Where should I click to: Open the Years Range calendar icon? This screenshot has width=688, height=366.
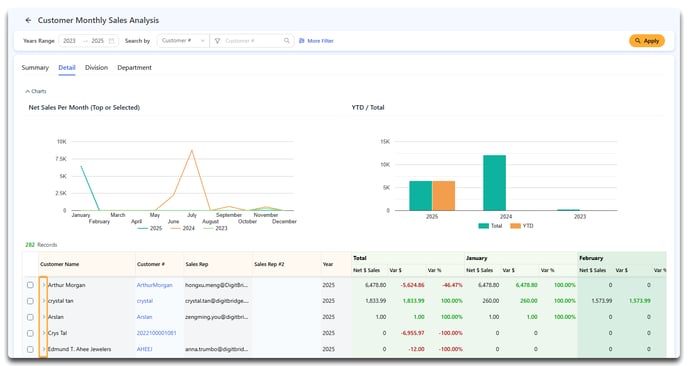coord(111,41)
